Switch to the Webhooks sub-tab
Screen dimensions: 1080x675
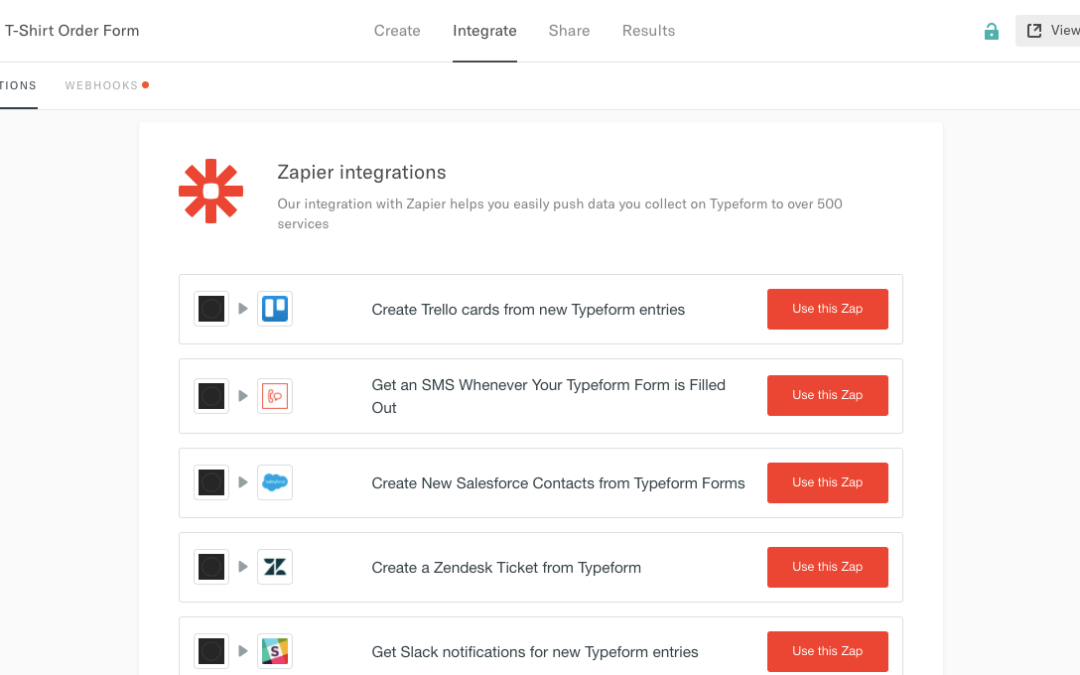coord(101,85)
